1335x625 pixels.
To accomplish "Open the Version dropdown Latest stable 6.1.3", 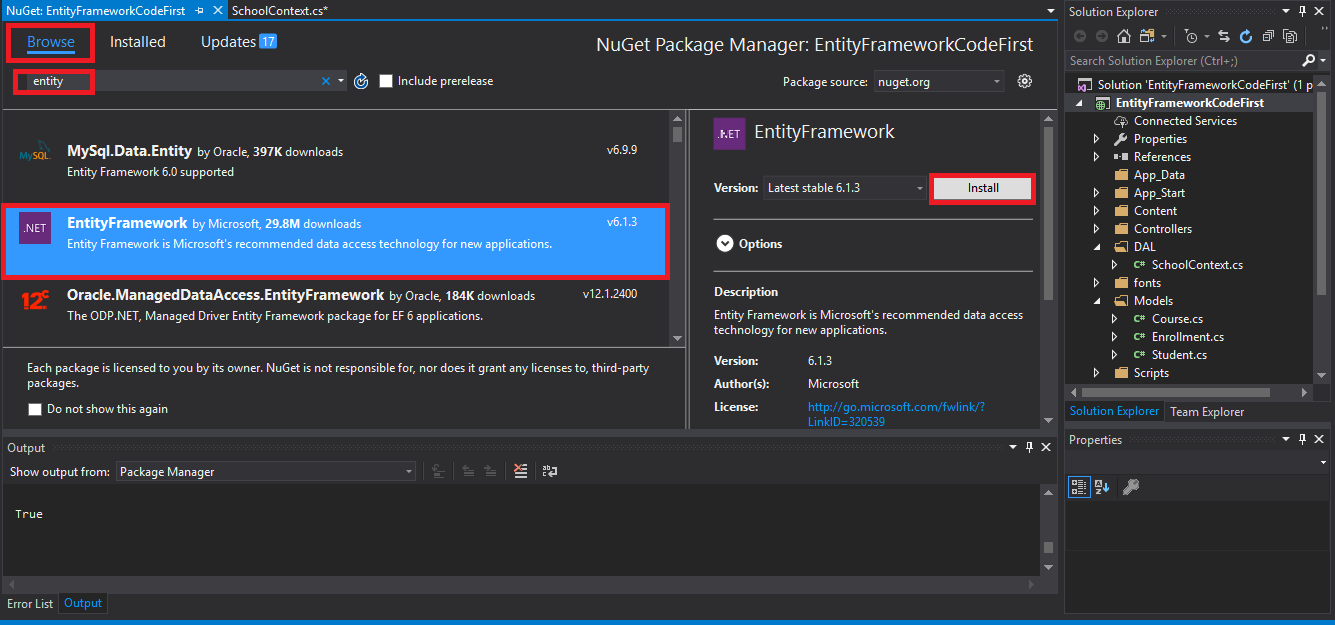I will pos(846,188).
